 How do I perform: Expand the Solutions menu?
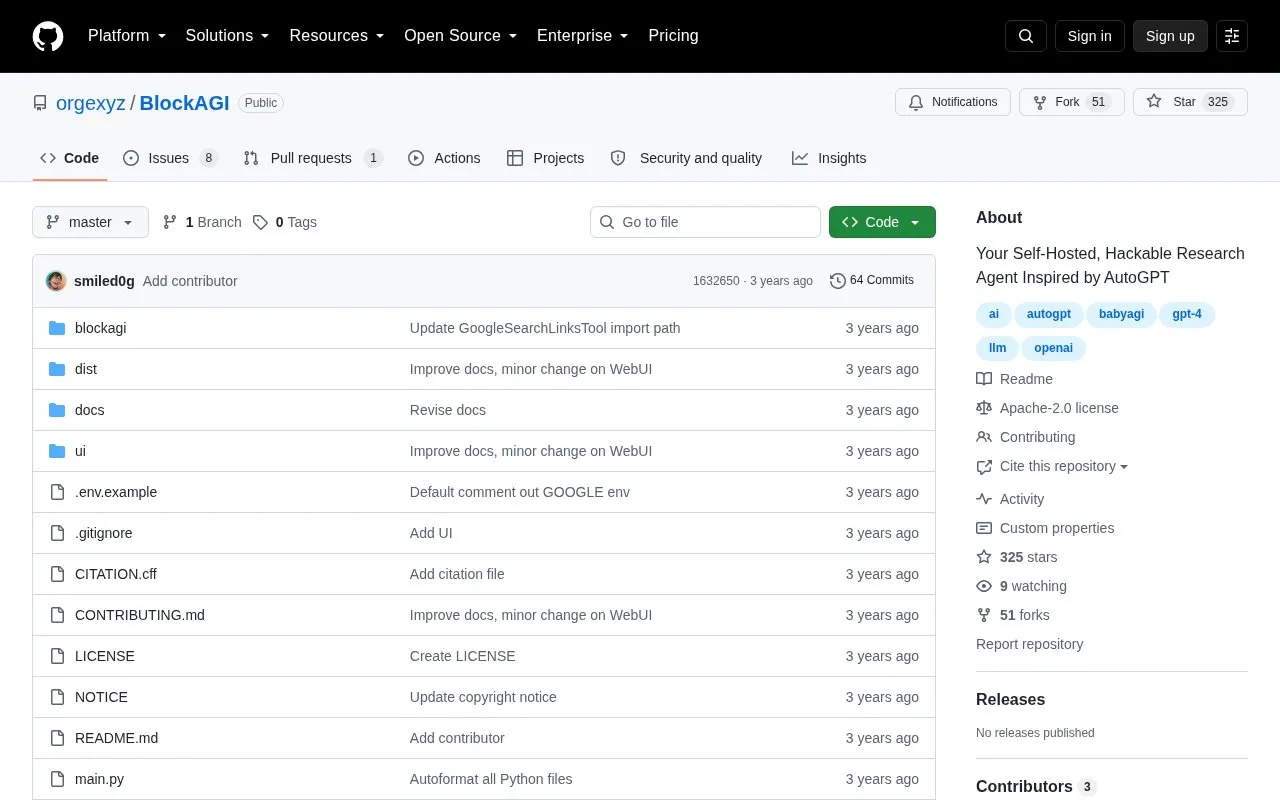[x=228, y=36]
